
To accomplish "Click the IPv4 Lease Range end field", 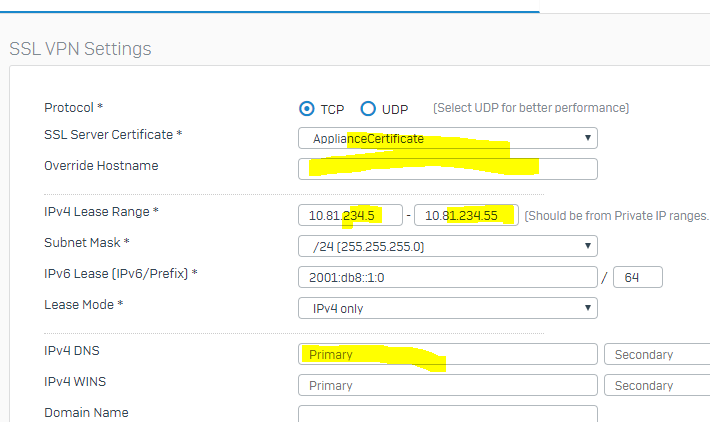I will click(466, 215).
